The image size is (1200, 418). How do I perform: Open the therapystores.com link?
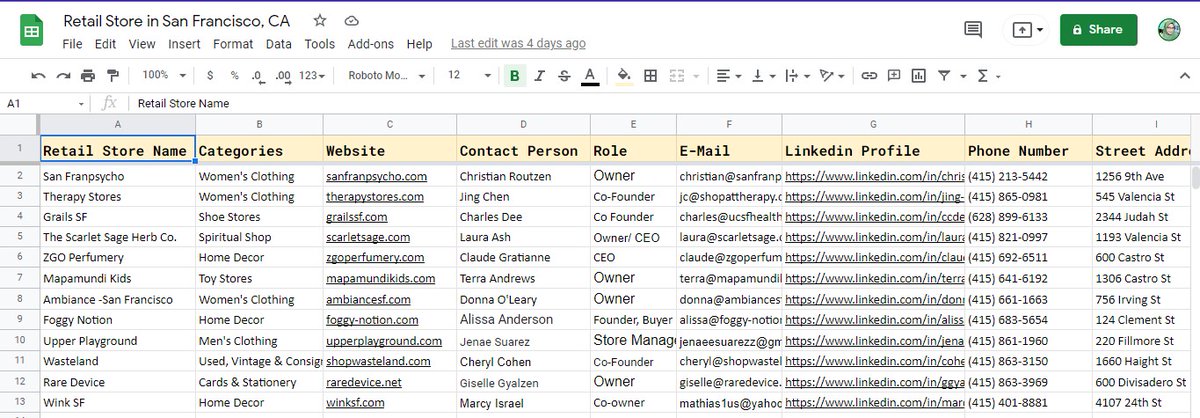(x=377, y=196)
